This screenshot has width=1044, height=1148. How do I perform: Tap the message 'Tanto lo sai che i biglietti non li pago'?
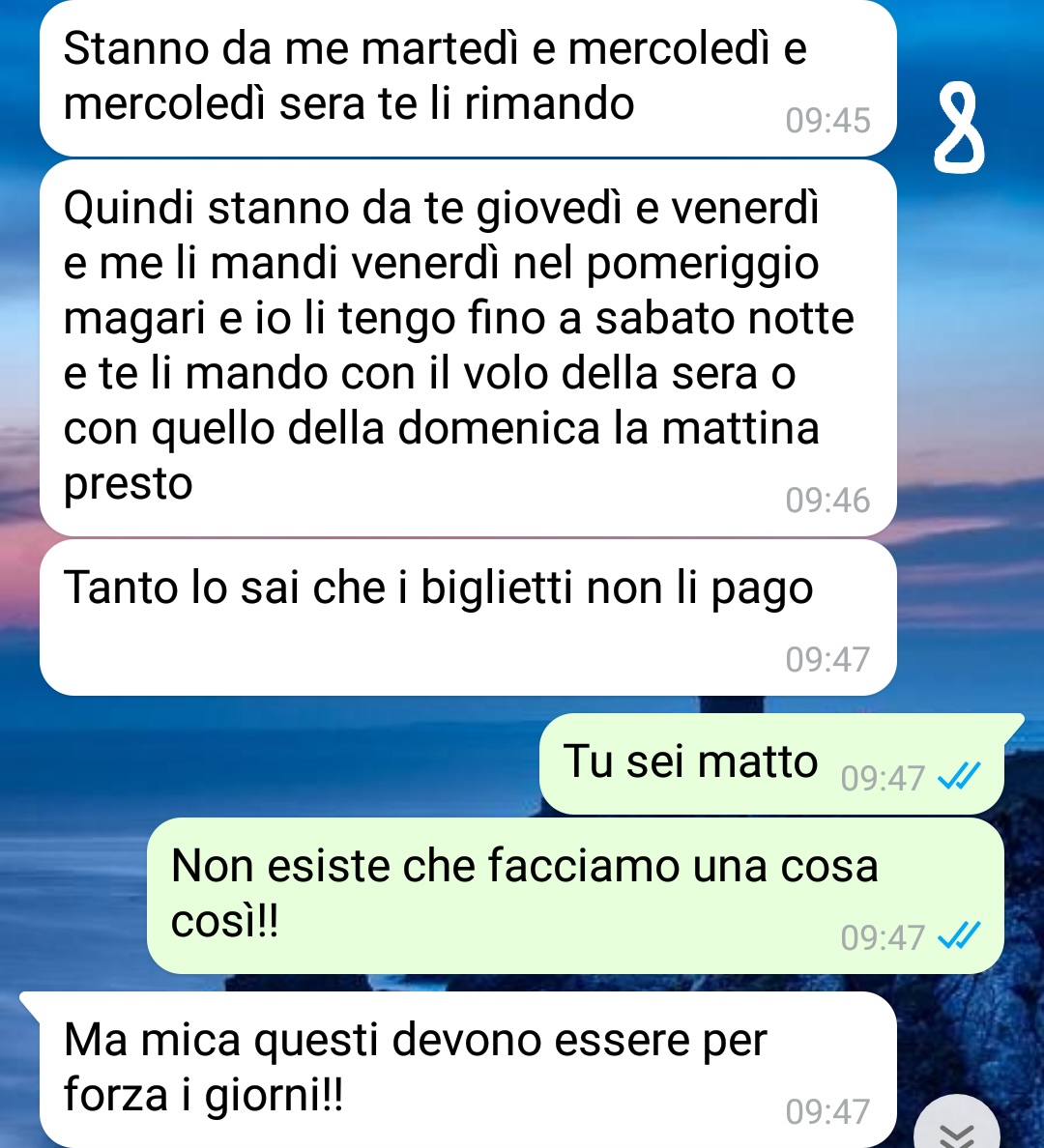pyautogui.click(x=468, y=617)
